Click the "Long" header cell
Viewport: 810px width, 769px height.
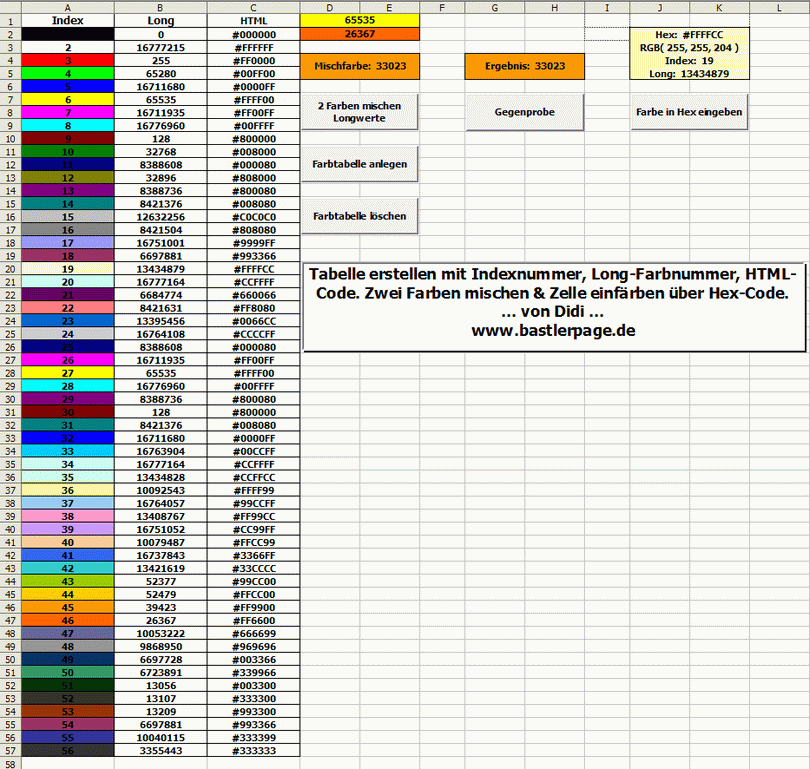[x=161, y=21]
